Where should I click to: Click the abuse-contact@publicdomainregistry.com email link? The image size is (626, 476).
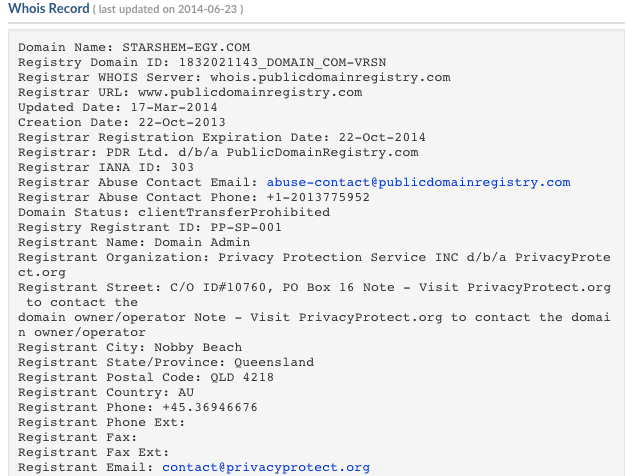(418, 182)
